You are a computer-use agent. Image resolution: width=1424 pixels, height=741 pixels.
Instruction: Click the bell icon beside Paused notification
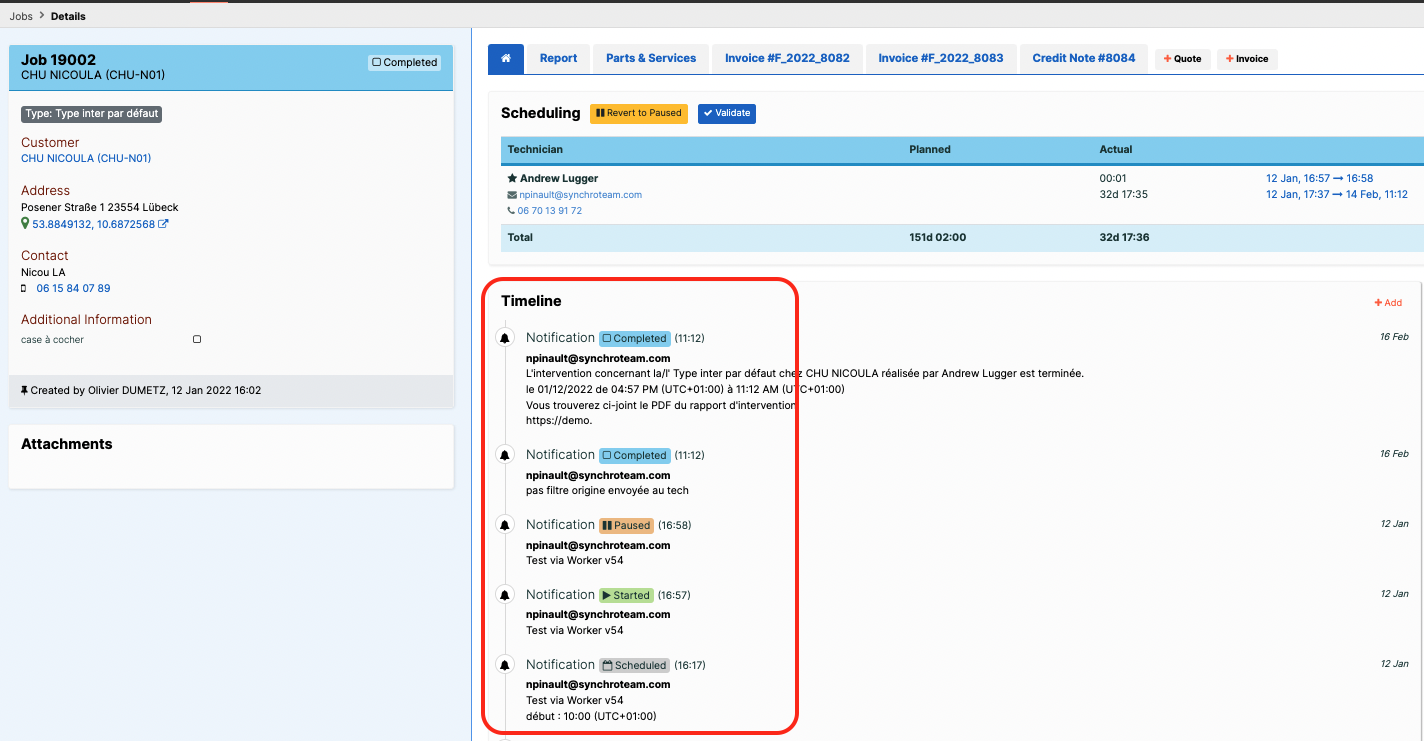[505, 525]
